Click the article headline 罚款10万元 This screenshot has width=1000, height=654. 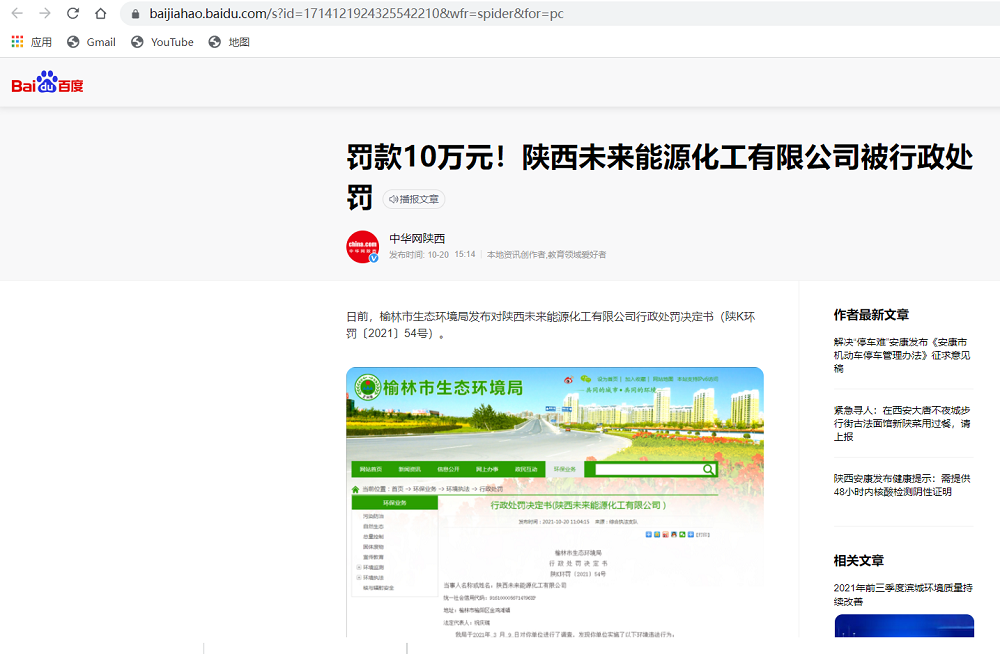tap(659, 175)
